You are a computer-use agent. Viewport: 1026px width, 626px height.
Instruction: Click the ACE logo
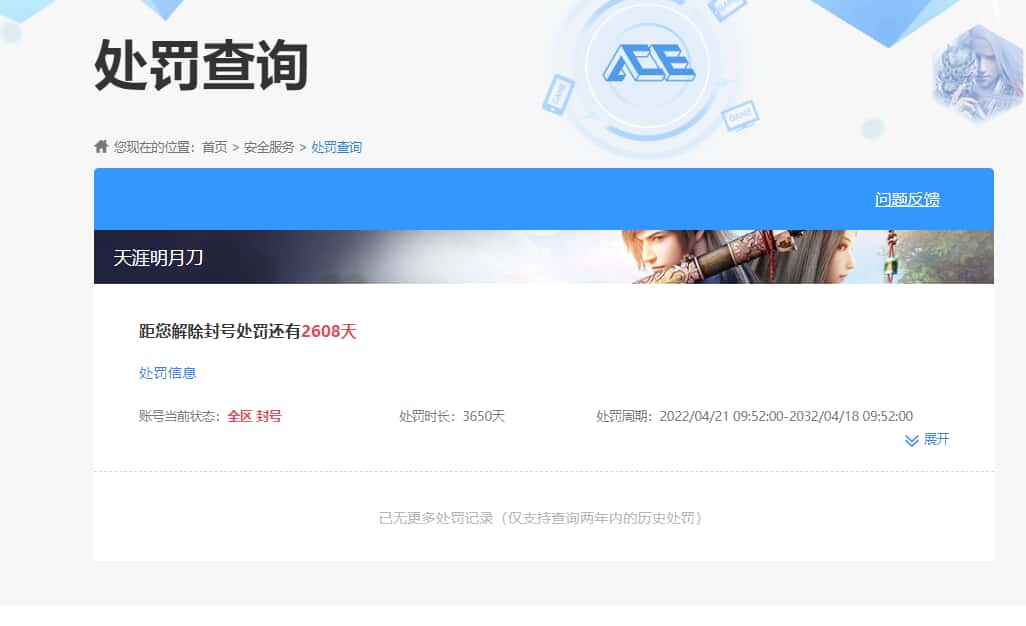click(648, 64)
